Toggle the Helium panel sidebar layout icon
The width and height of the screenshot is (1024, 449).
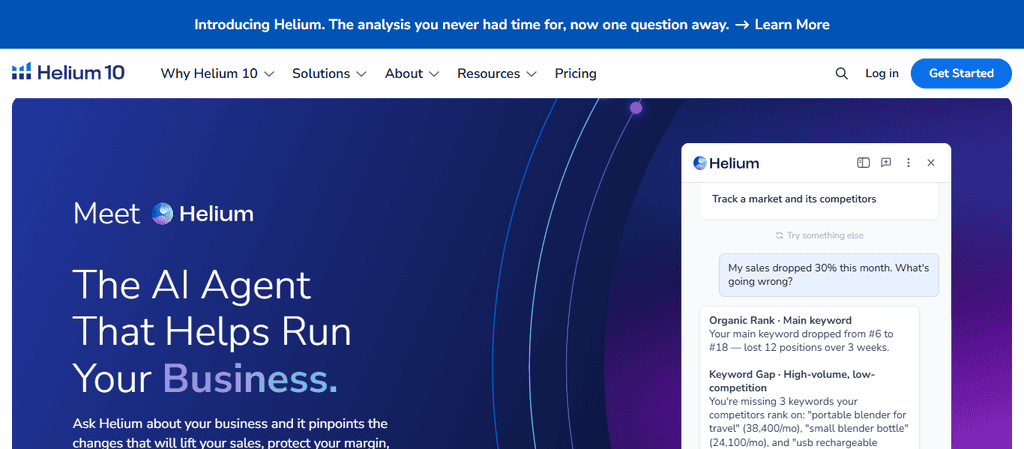pos(863,163)
